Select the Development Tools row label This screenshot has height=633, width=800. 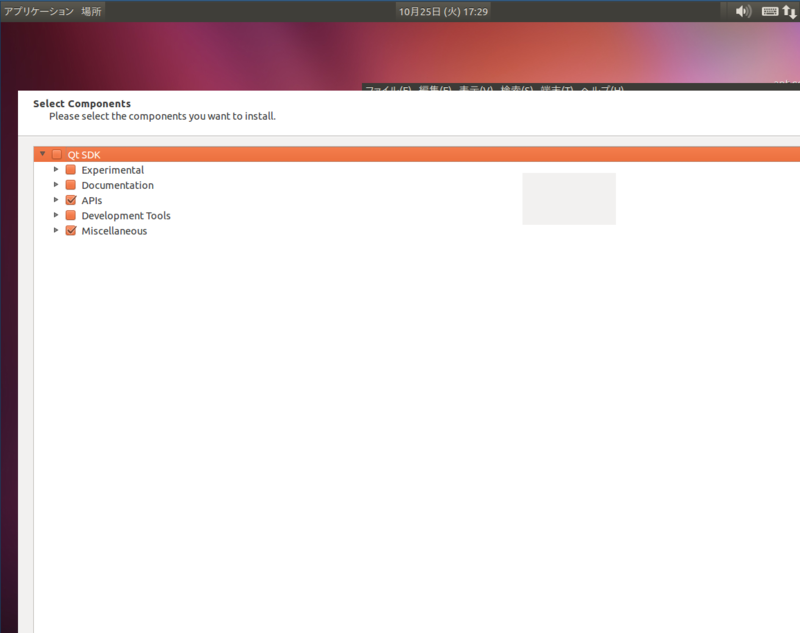[126, 216]
